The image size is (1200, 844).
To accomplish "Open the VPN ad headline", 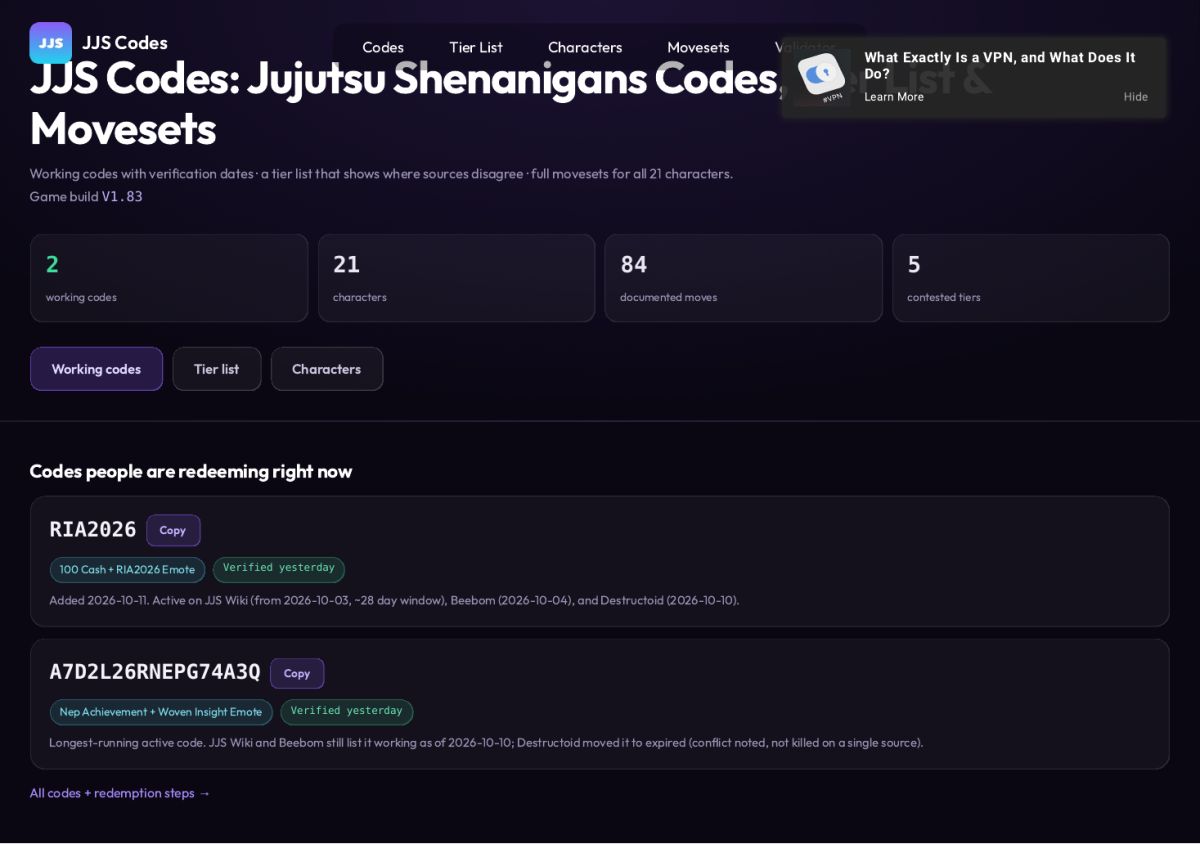I will pos(1000,66).
